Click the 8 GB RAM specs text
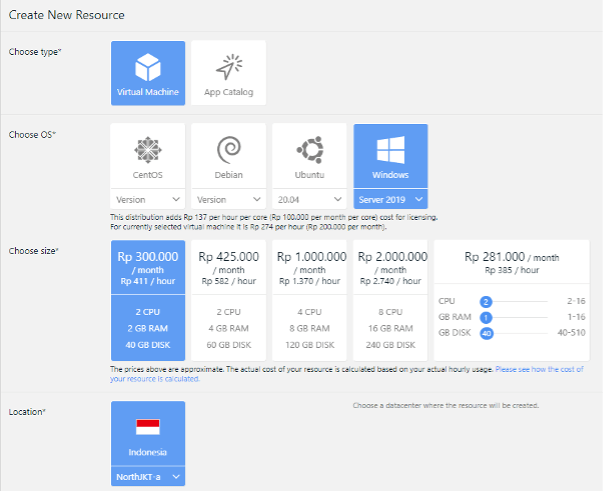This screenshot has width=604, height=492. click(310, 328)
